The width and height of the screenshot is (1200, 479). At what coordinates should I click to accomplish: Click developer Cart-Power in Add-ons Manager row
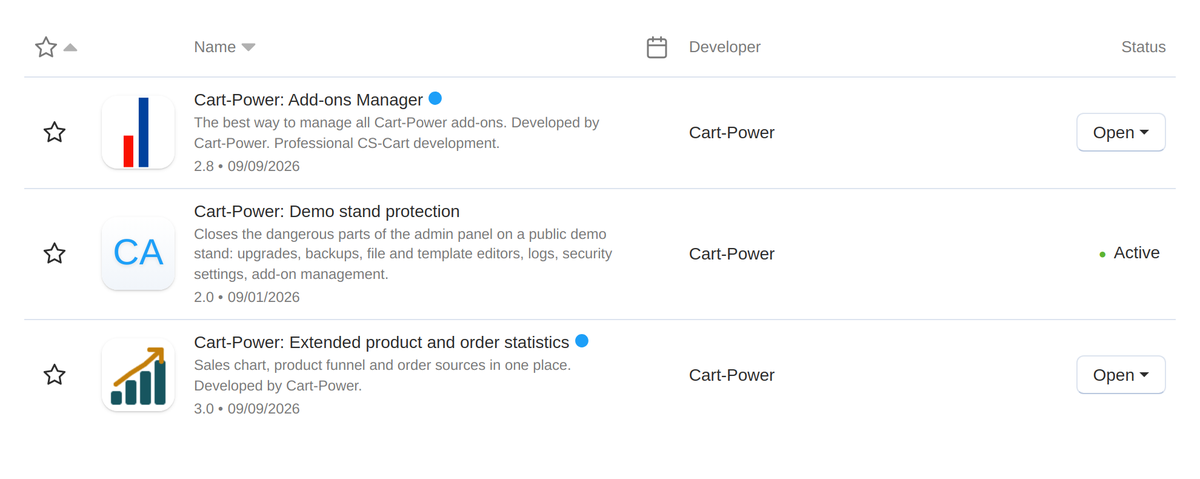[x=732, y=132]
